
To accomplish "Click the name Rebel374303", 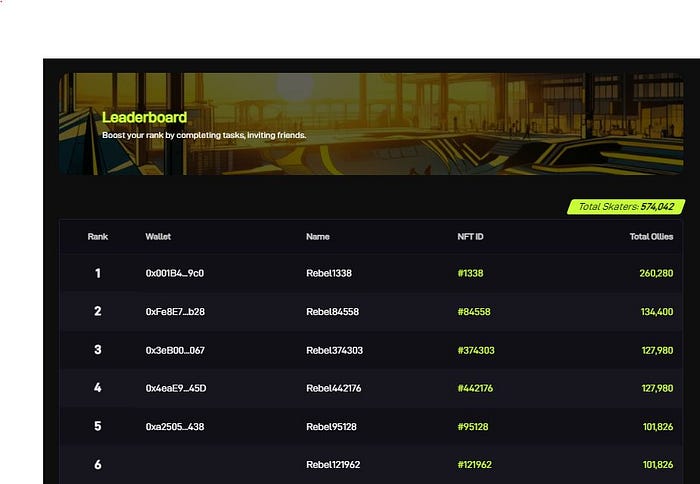I will point(334,350).
